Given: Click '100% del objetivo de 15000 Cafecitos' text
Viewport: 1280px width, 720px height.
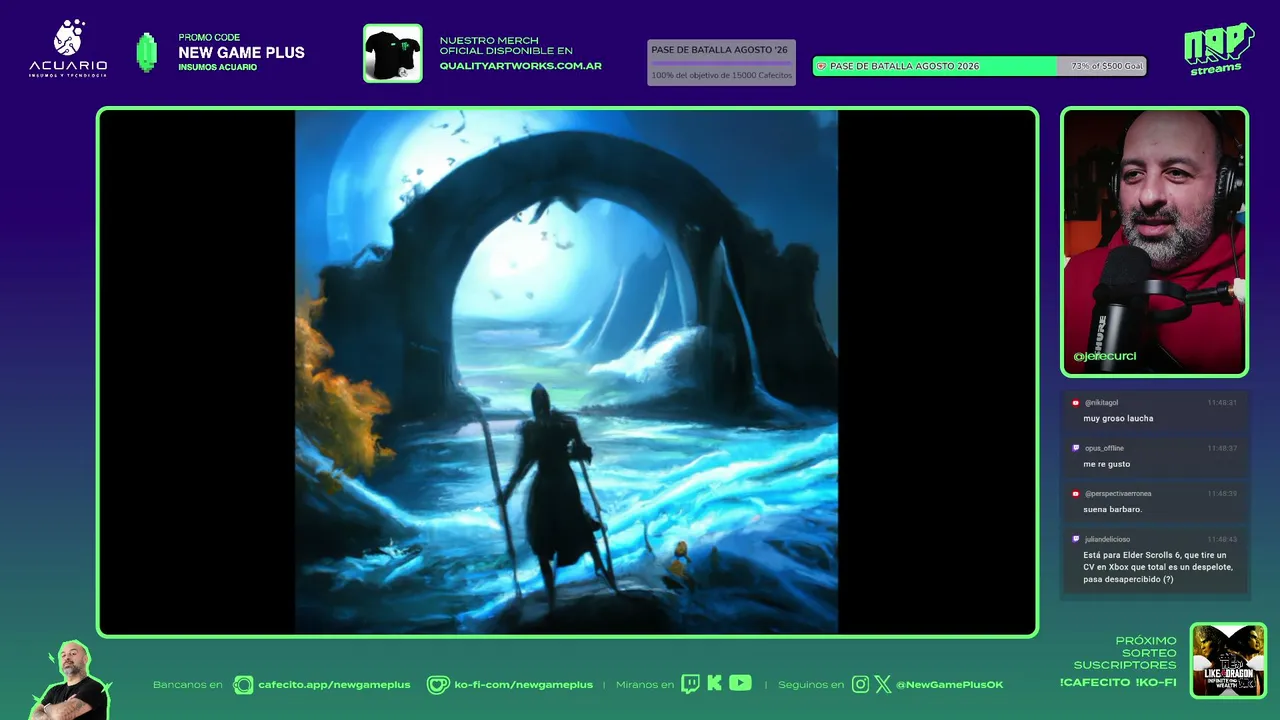Looking at the screenshot, I should click(x=721, y=75).
